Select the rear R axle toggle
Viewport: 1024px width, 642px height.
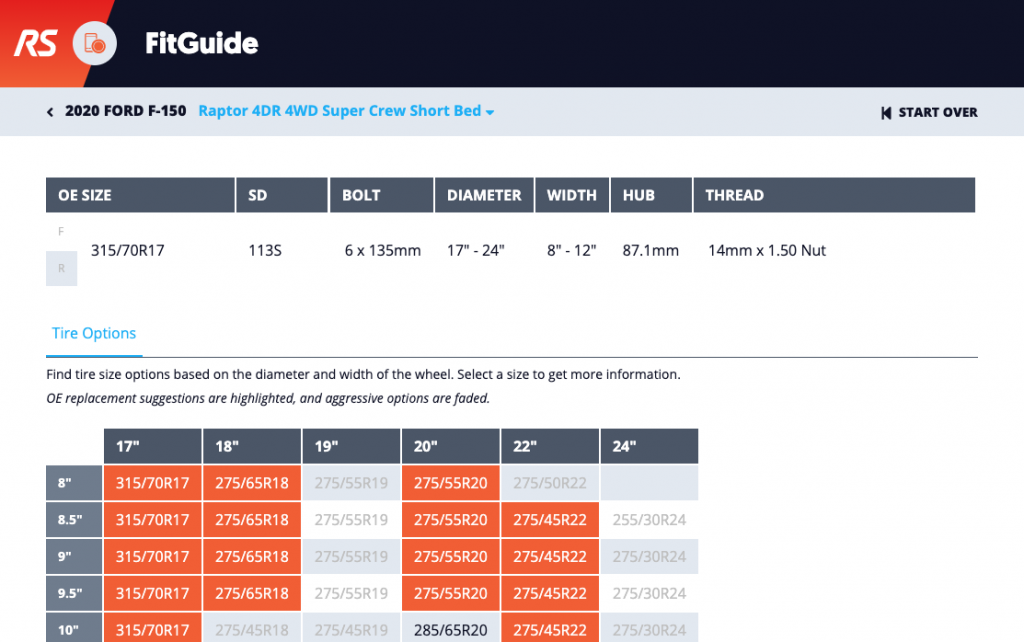(x=61, y=268)
